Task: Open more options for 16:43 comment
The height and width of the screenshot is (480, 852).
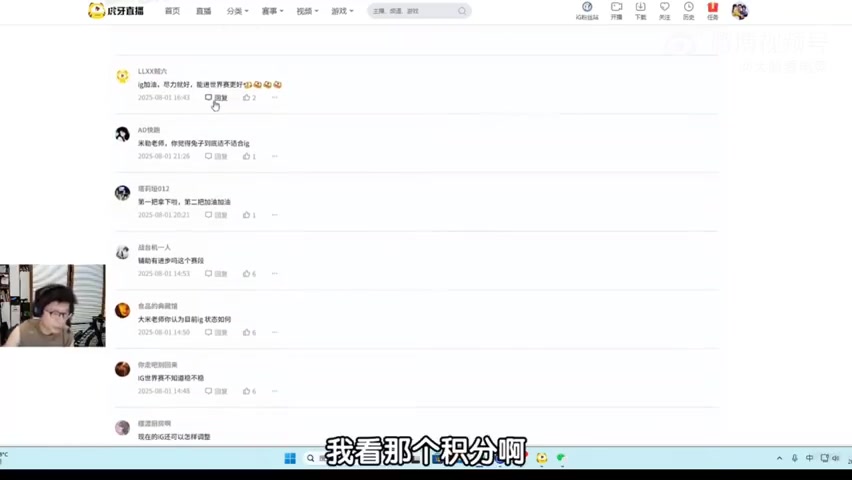Action: point(274,97)
